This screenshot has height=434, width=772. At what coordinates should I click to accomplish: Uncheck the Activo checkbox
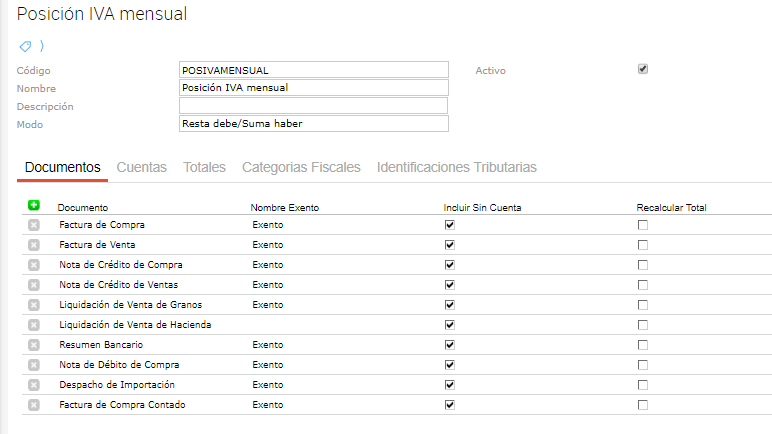[x=643, y=69]
